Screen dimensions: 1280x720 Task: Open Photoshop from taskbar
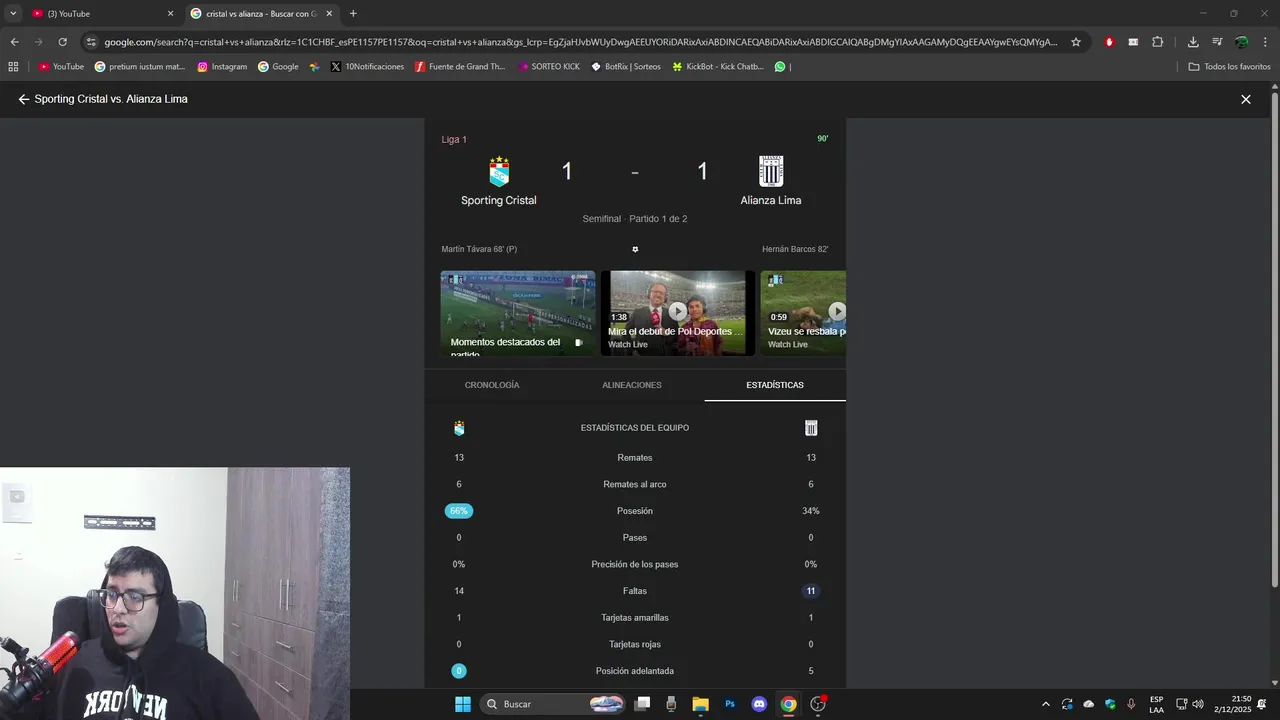[x=730, y=704]
